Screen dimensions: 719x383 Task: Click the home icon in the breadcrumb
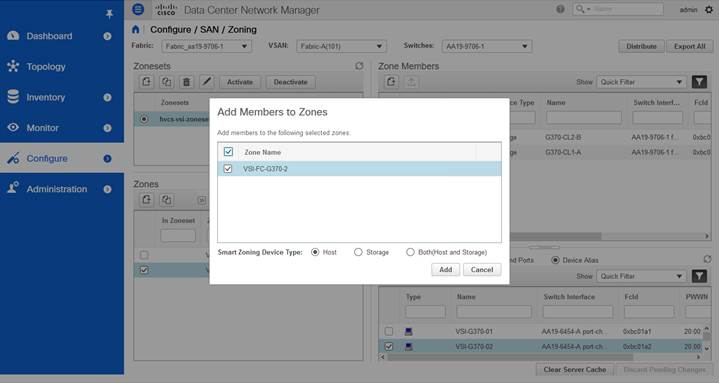135,29
